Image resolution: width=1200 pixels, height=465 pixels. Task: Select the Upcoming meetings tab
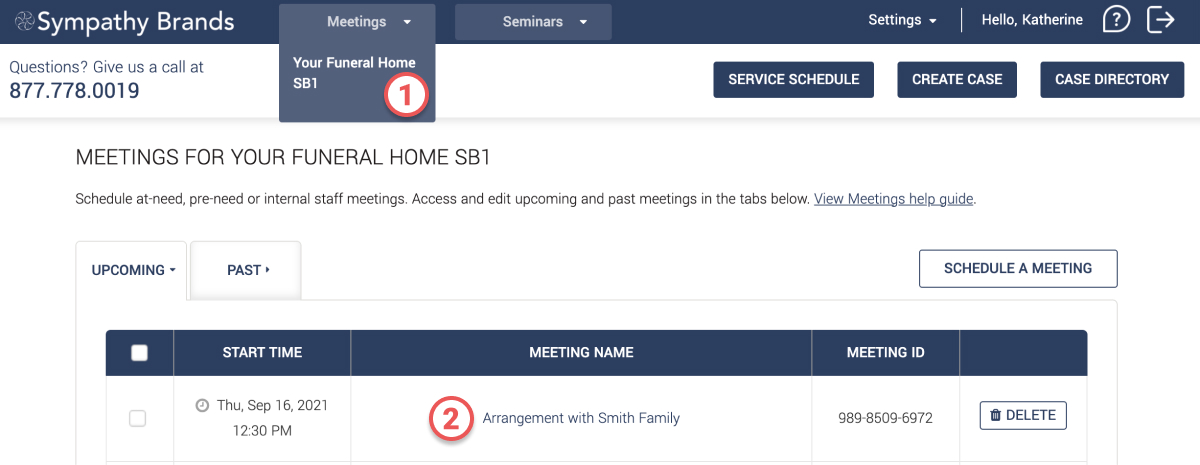(132, 270)
